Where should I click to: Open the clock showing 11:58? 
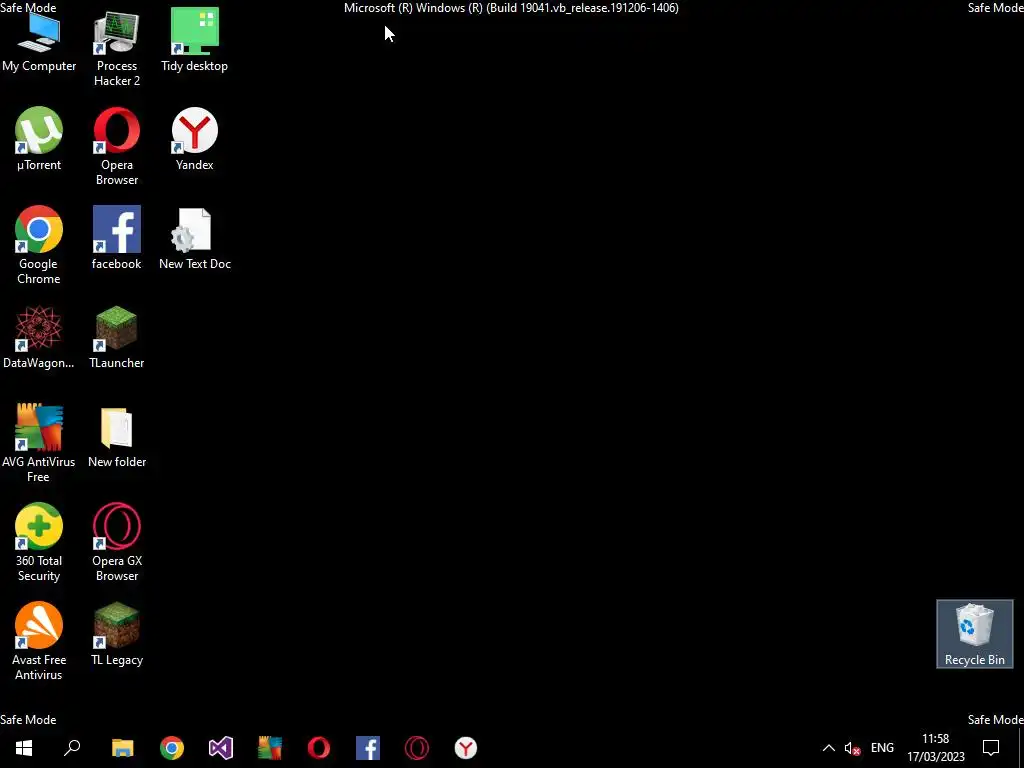click(935, 748)
